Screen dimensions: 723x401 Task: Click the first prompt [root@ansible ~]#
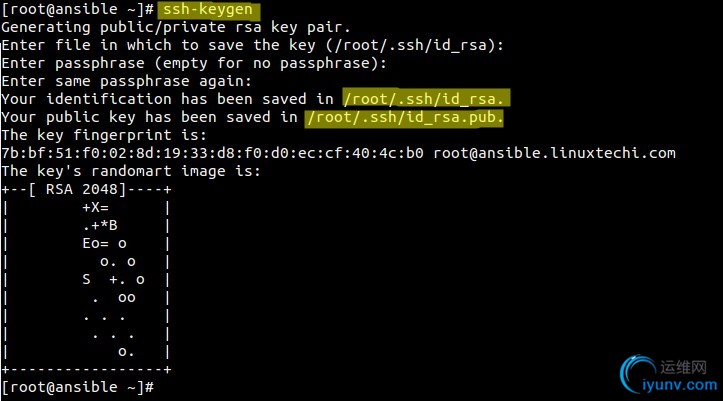tap(77, 9)
